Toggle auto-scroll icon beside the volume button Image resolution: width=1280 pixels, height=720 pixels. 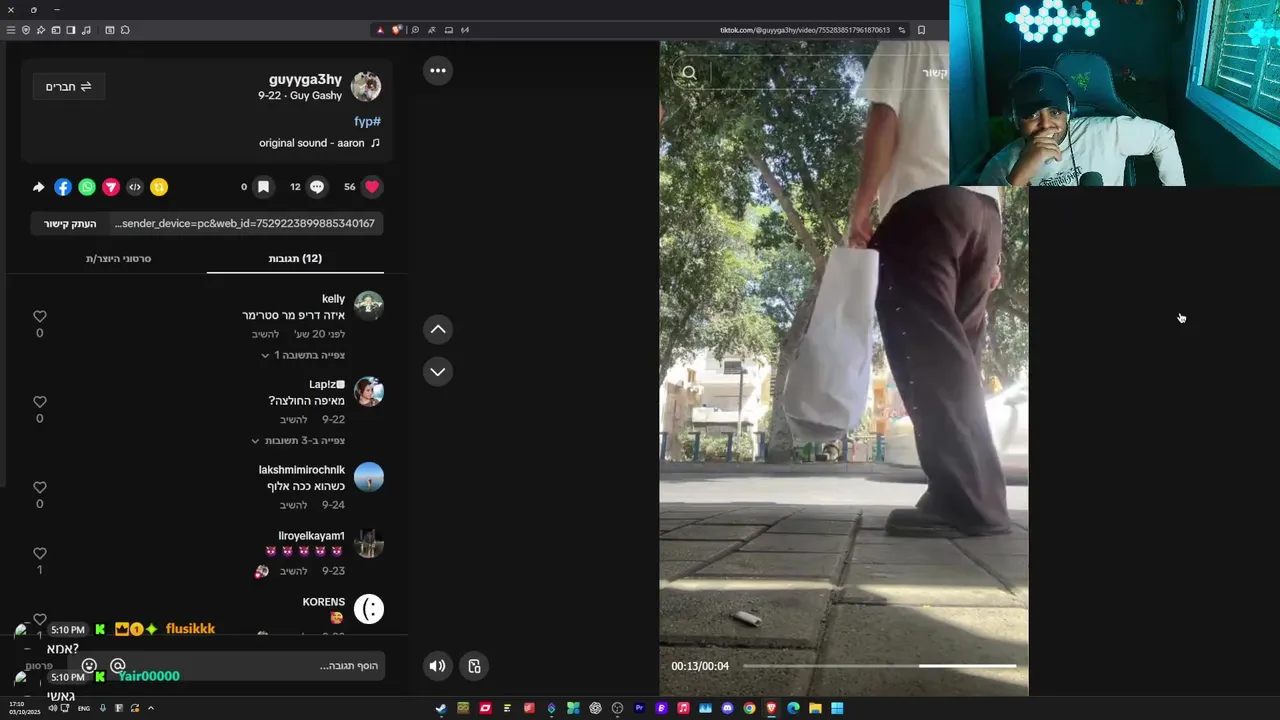(474, 666)
